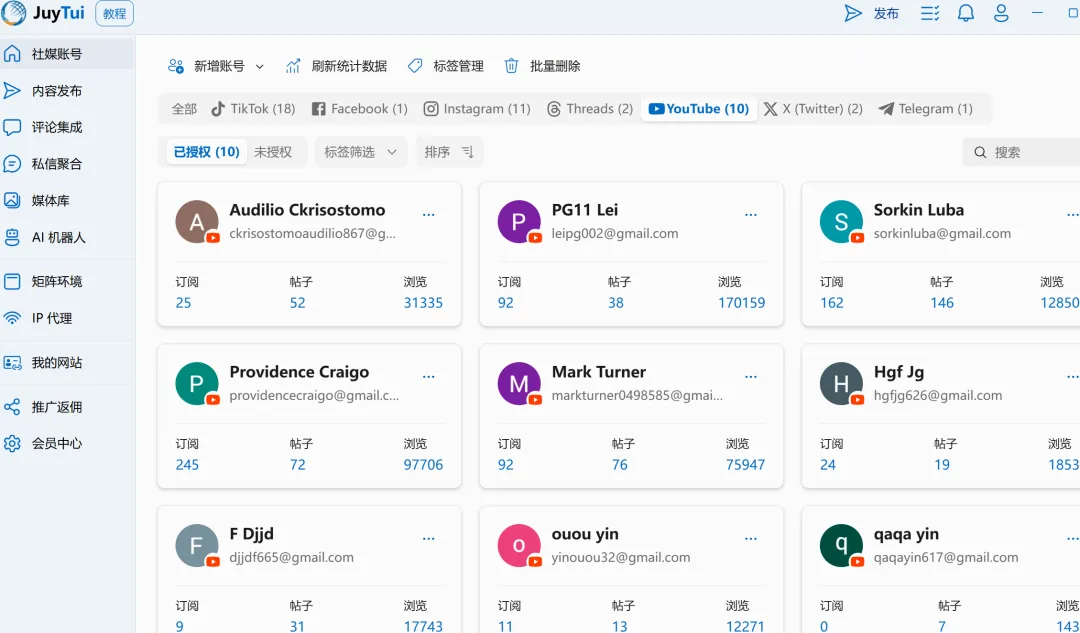Click 批量删除 bulk delete

(542, 66)
